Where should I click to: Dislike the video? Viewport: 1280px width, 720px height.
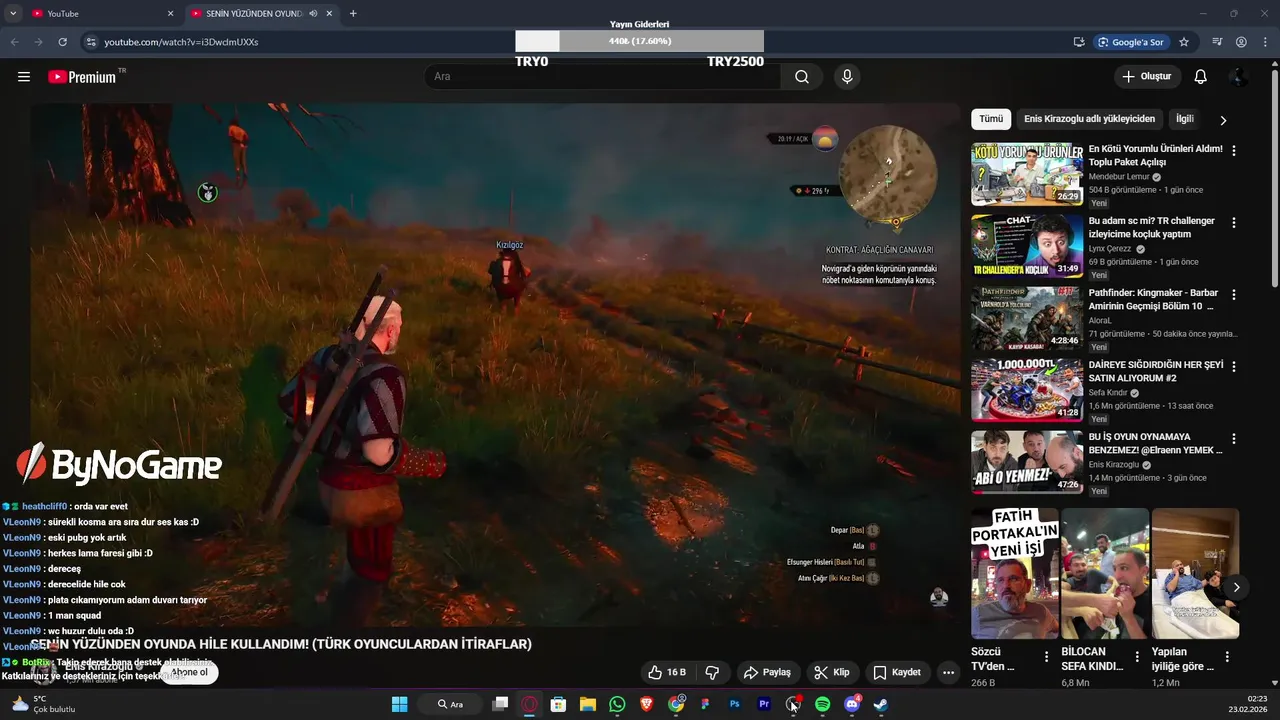713,672
